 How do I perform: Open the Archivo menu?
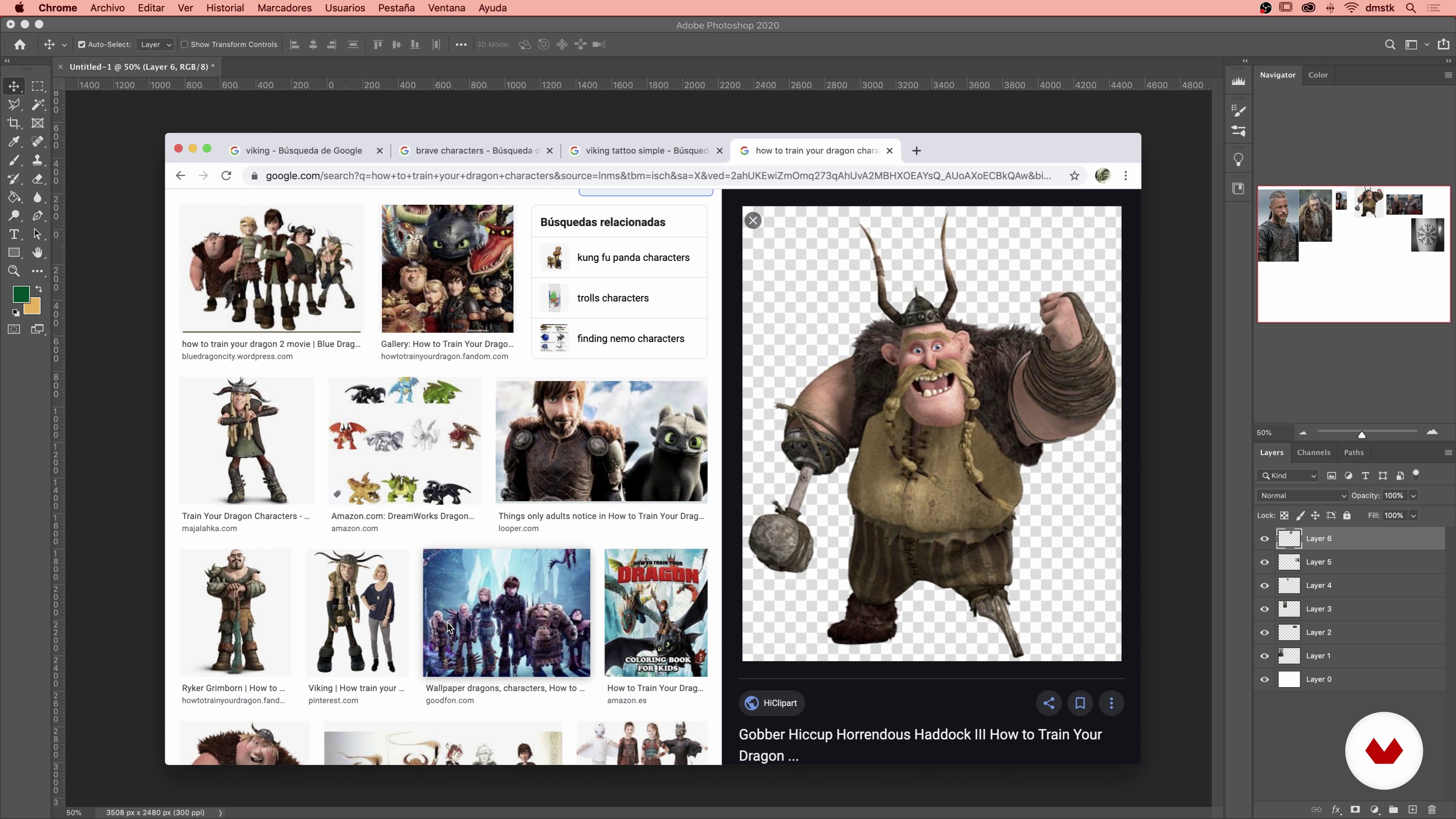(x=107, y=8)
